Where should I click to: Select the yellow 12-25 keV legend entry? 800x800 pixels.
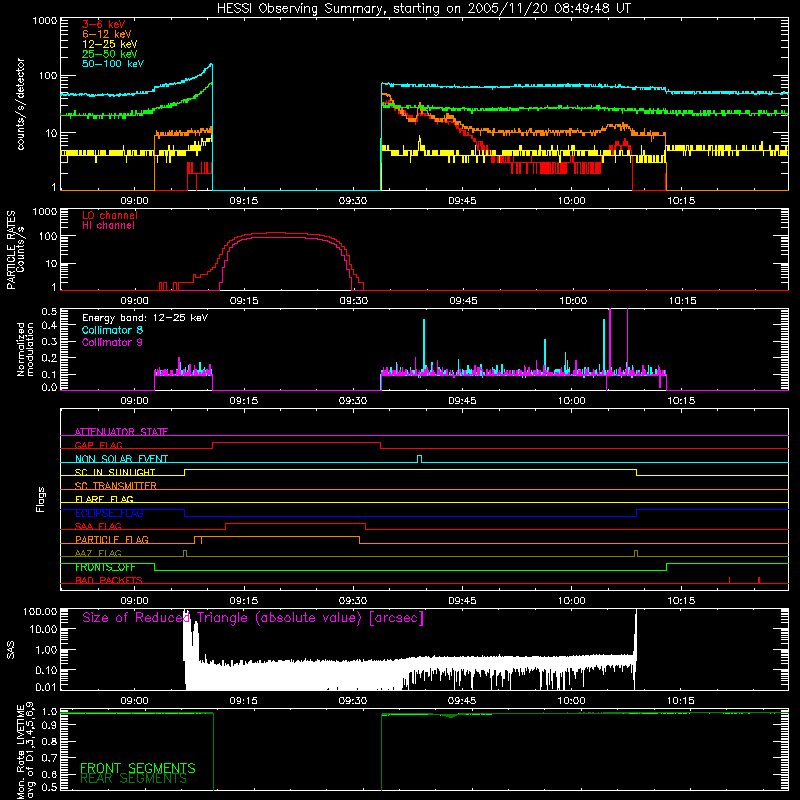click(109, 44)
